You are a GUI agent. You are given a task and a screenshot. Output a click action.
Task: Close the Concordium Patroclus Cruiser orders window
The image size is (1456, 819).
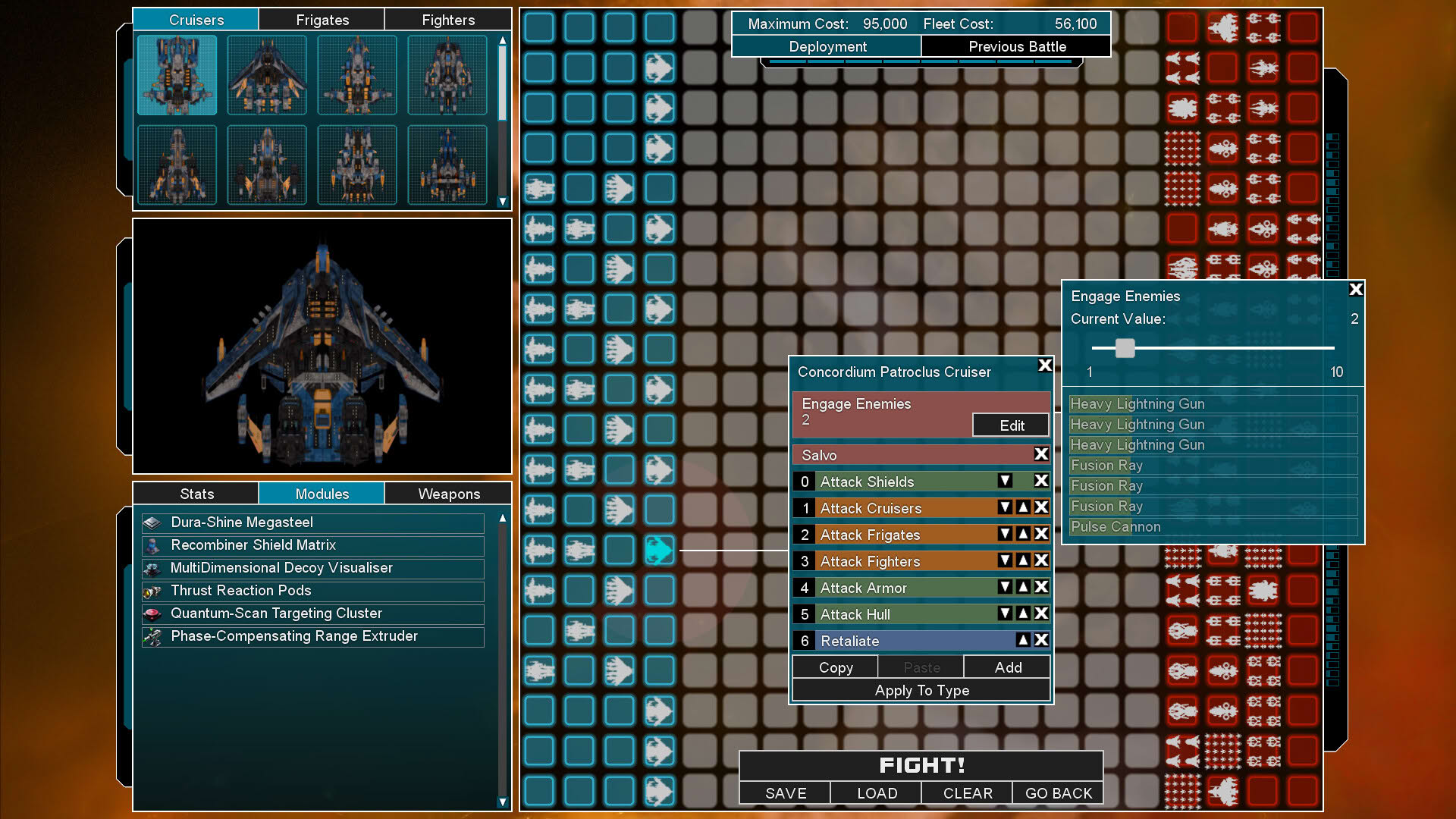pyautogui.click(x=1045, y=366)
